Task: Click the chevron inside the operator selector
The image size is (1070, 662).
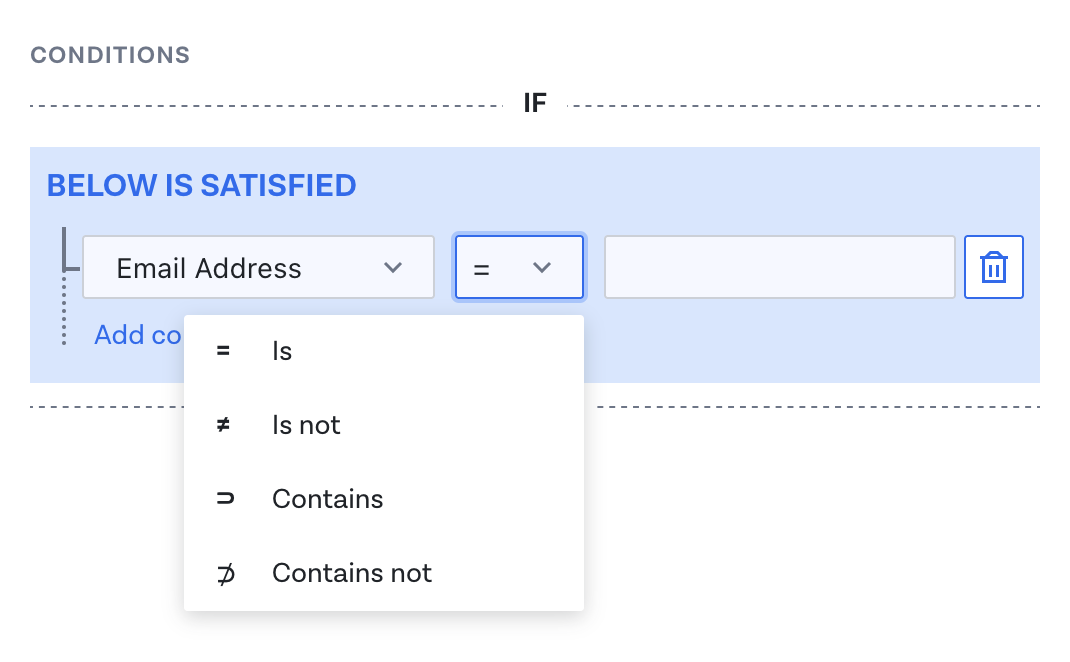Action: [542, 267]
